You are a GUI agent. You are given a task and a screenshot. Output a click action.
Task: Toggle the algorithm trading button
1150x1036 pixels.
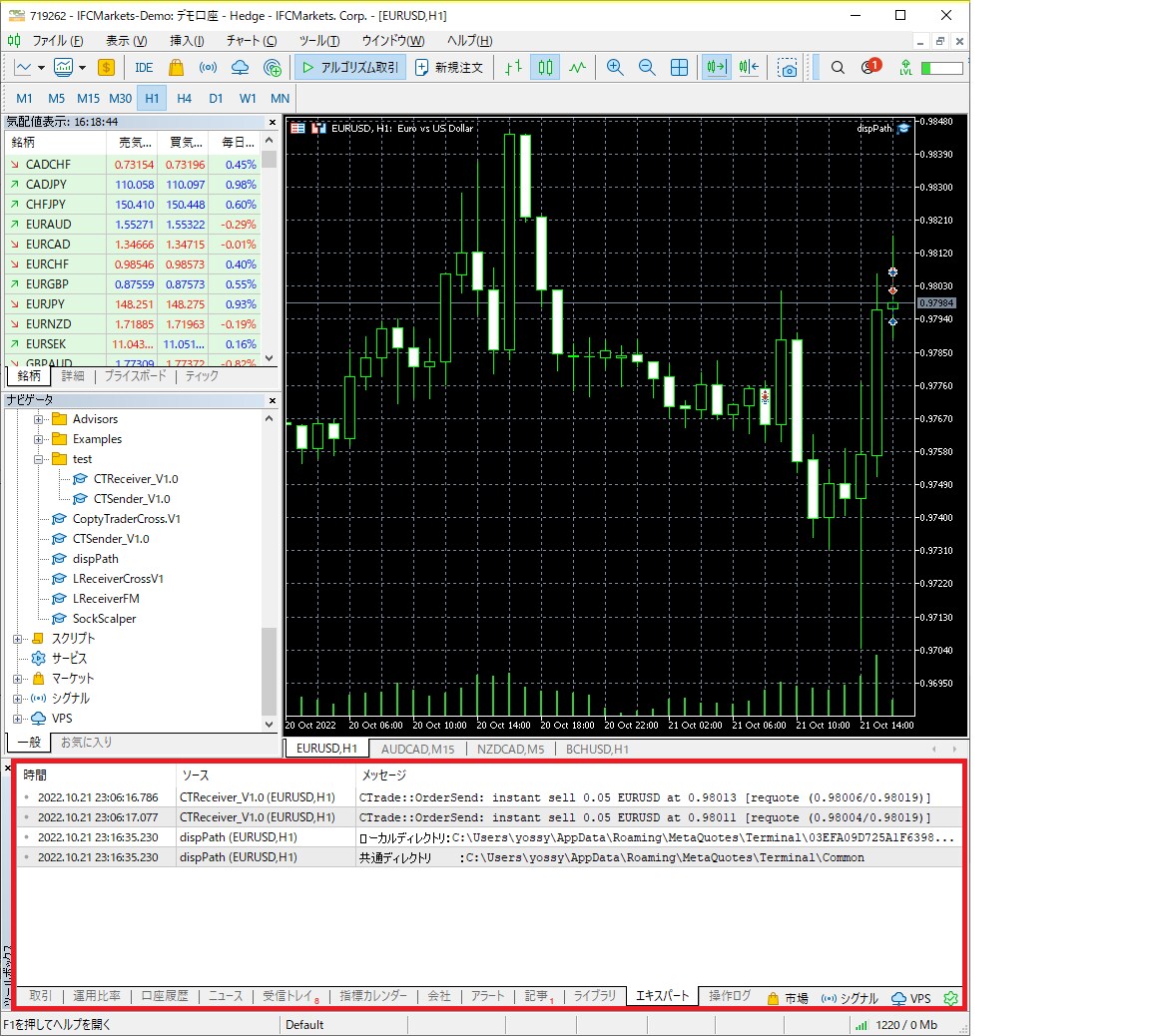tap(349, 68)
